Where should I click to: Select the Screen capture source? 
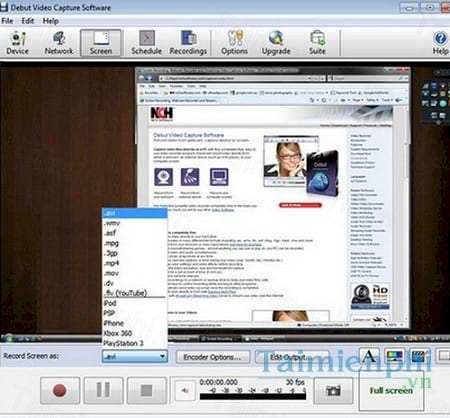(101, 43)
